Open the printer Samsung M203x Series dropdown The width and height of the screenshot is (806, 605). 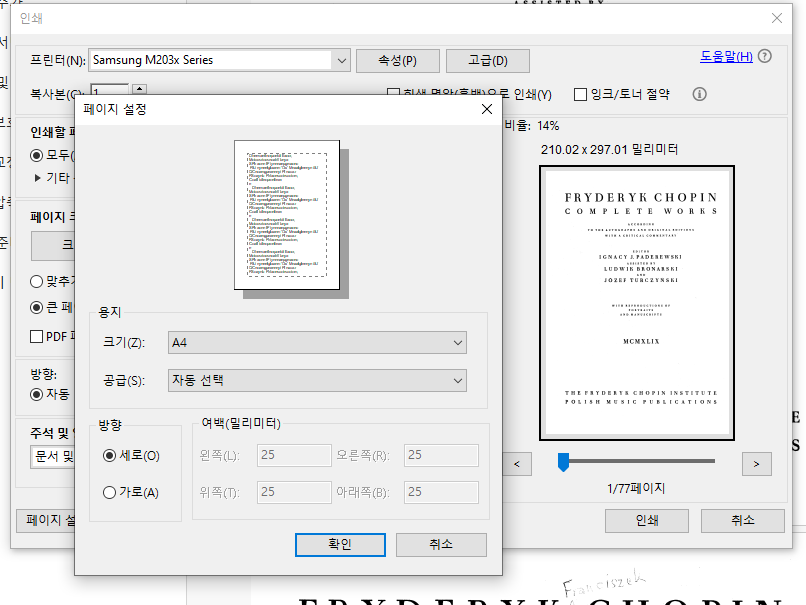pos(219,60)
